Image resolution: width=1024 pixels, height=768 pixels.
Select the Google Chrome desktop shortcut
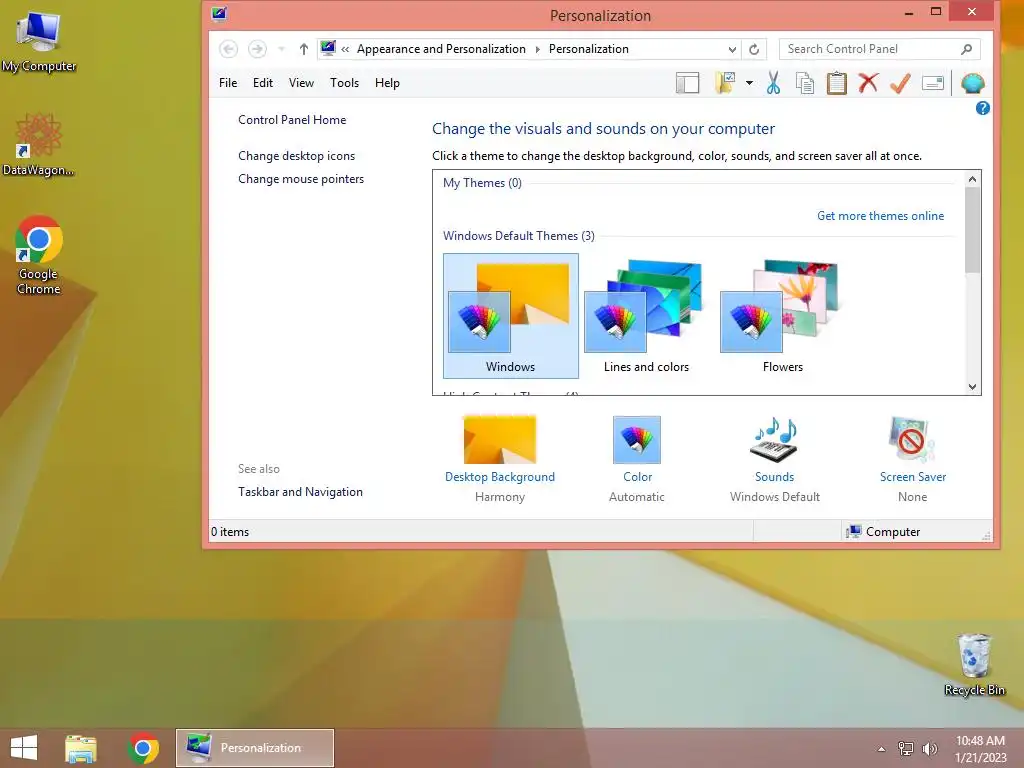point(39,255)
